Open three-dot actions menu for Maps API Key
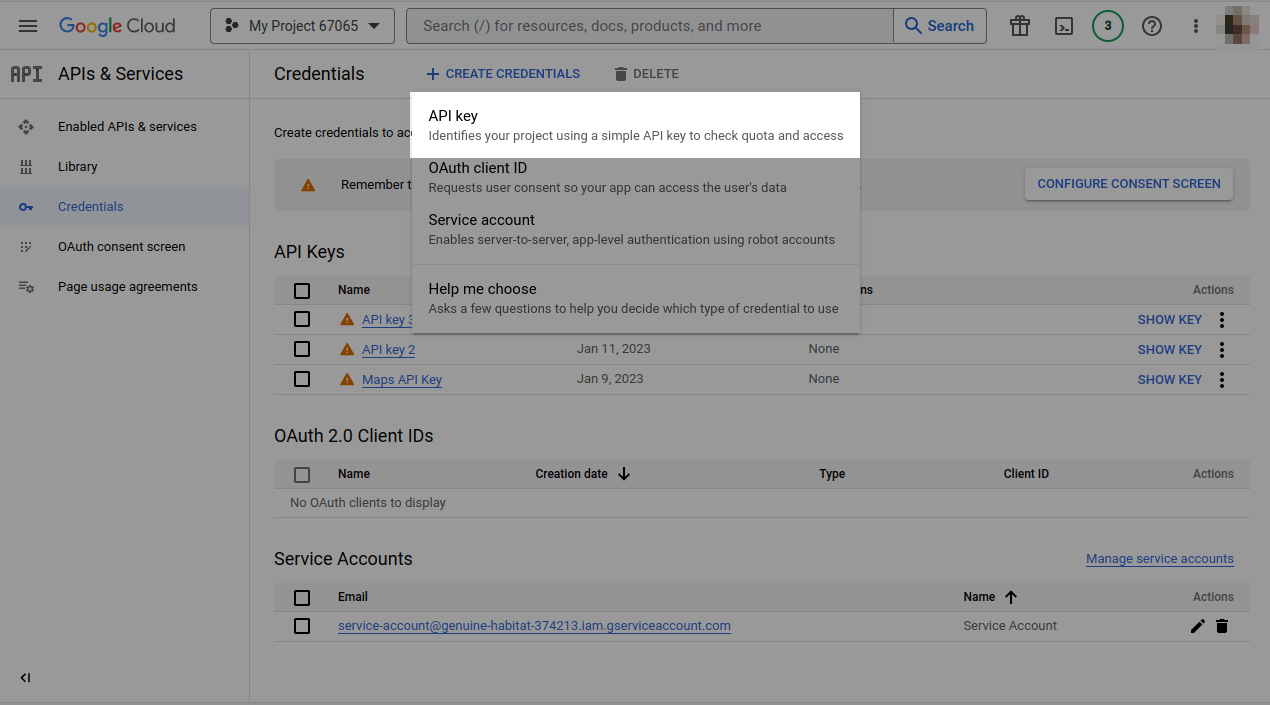 coord(1222,380)
